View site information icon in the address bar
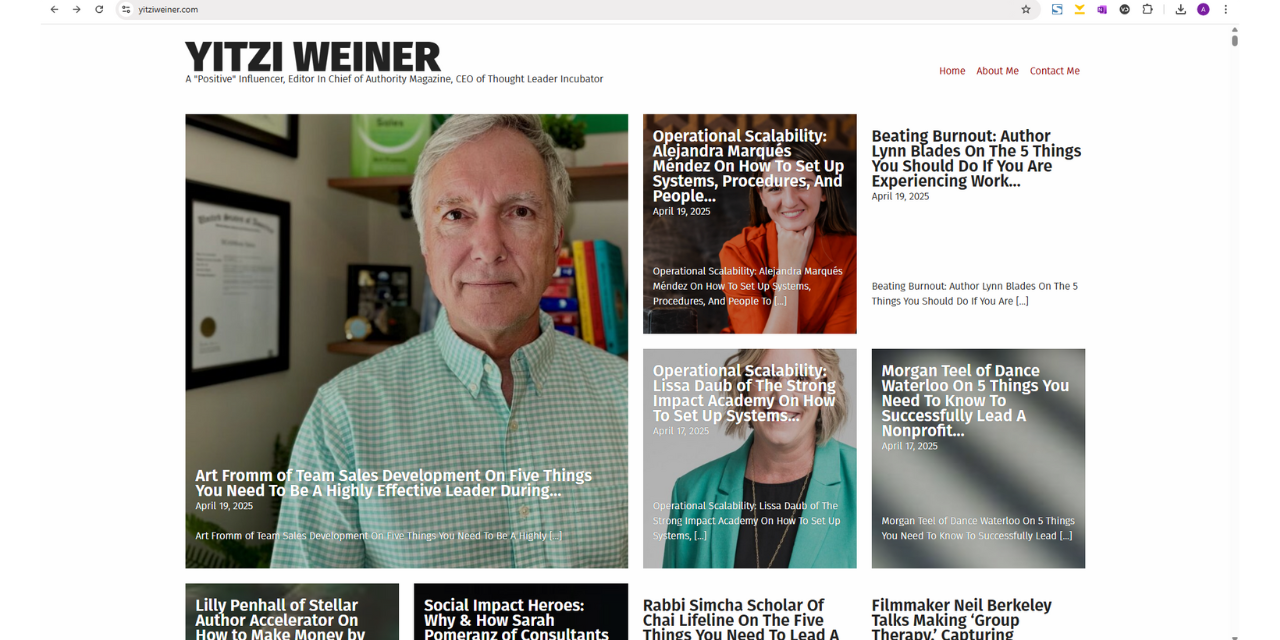The width and height of the screenshot is (1280, 640). click(x=126, y=9)
